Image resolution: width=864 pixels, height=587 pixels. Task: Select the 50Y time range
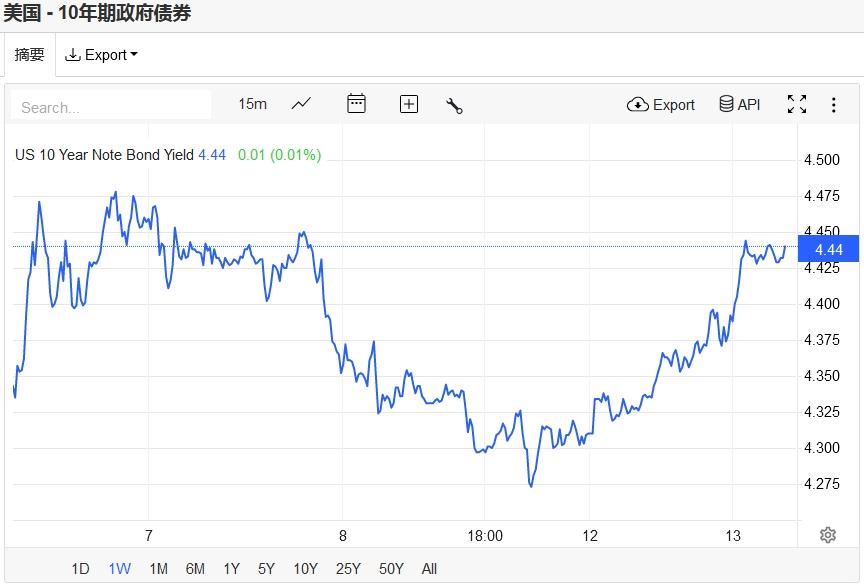point(391,569)
